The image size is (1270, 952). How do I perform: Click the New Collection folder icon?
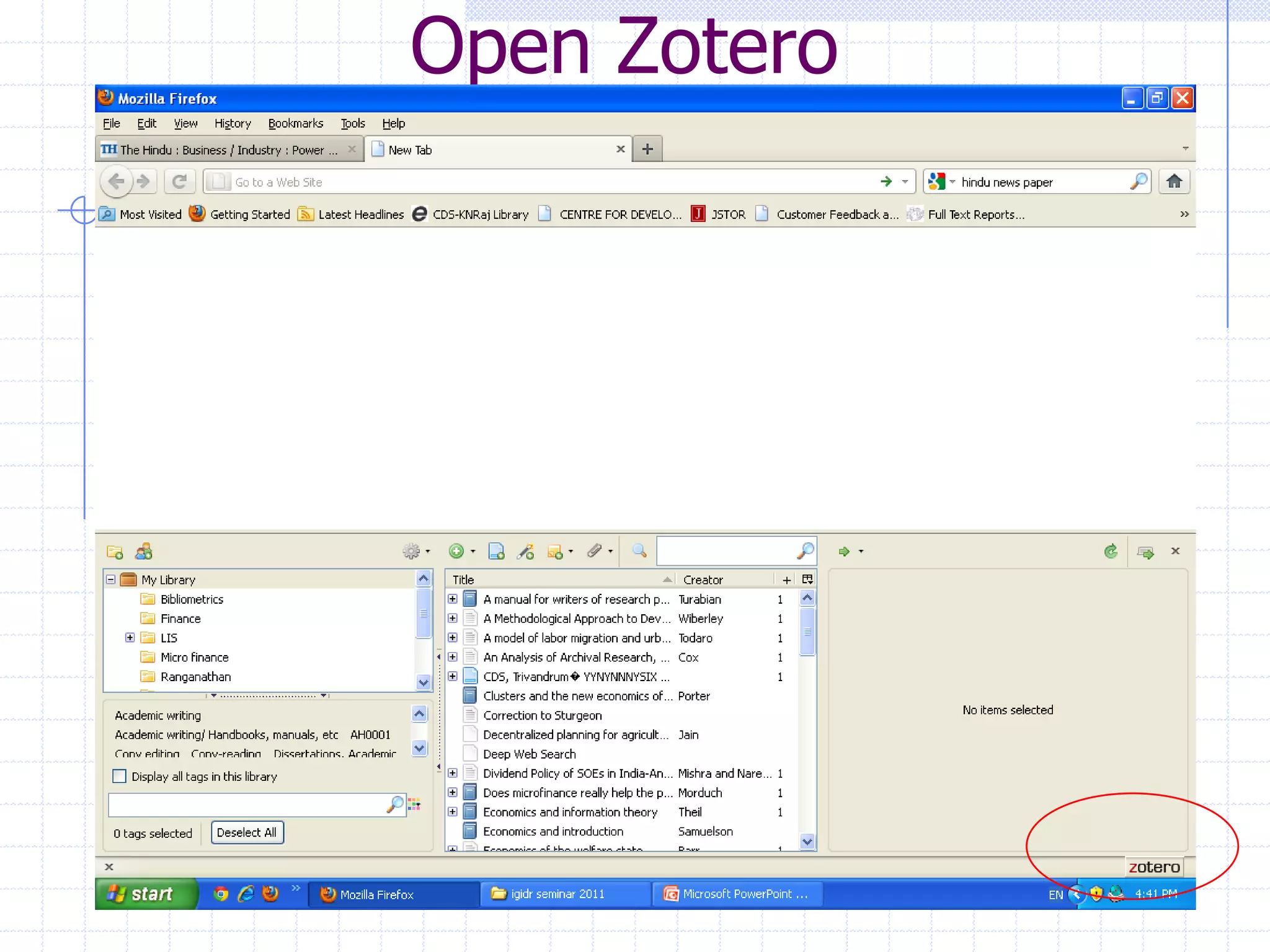click(115, 552)
